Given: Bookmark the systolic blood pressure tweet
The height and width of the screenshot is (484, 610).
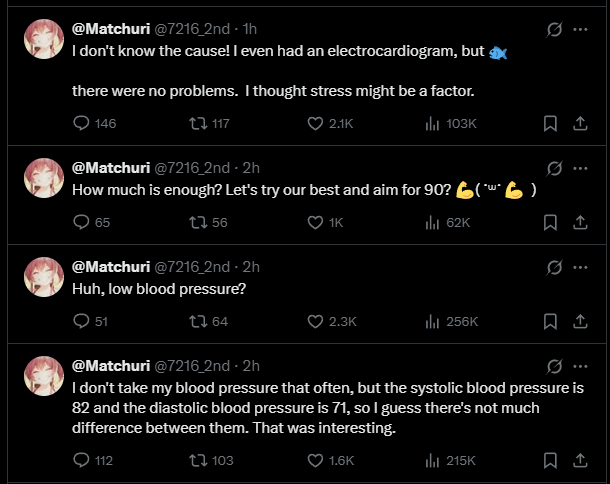Looking at the screenshot, I should pos(550,460).
